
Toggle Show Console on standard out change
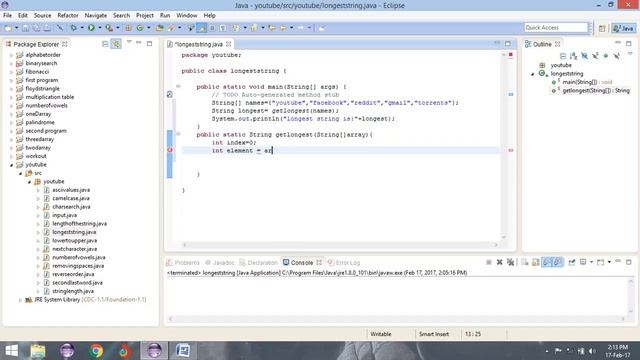(x=547, y=262)
